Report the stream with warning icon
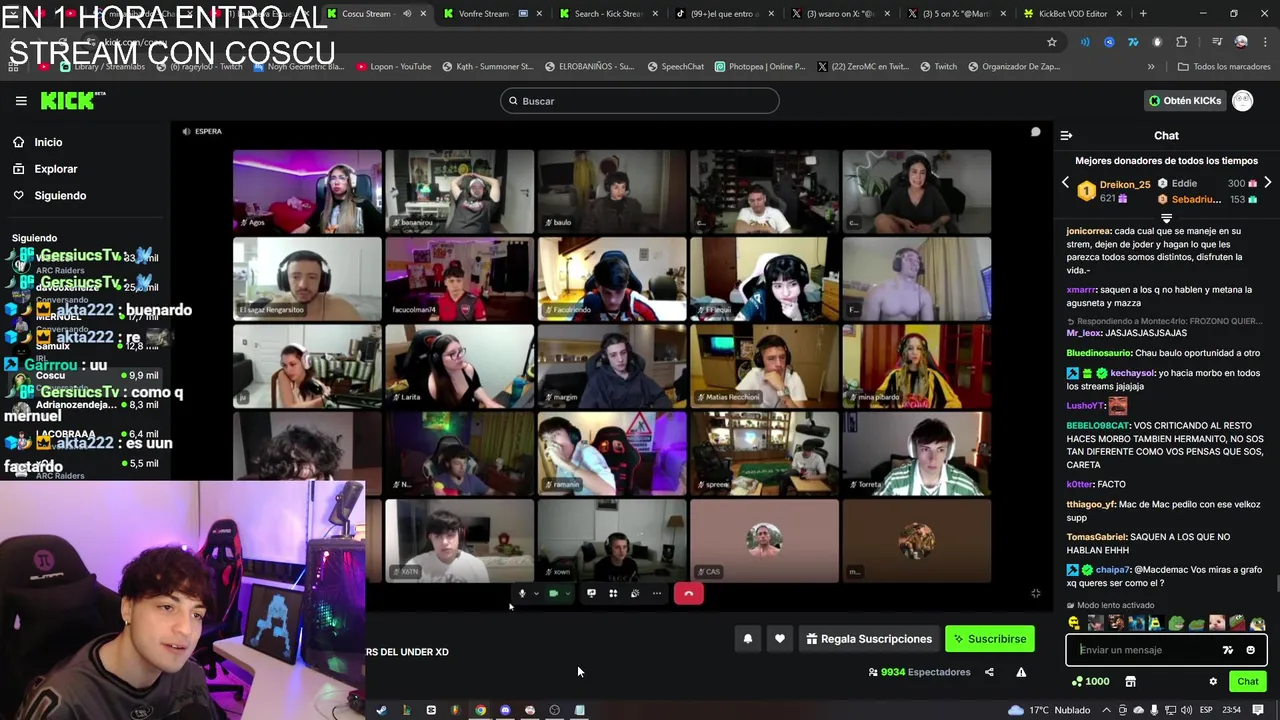 click(1021, 672)
